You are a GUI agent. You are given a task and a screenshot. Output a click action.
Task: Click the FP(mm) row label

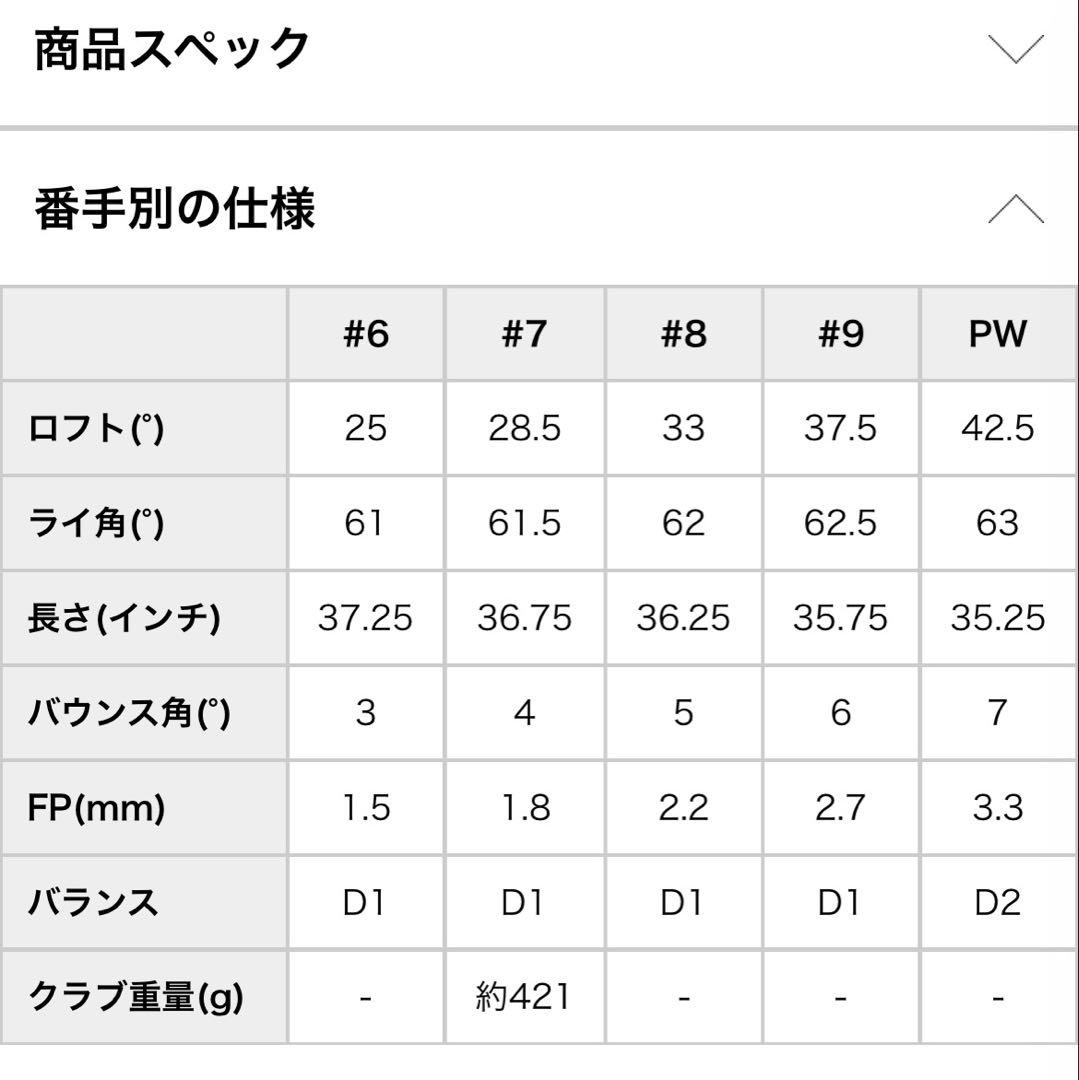tap(96, 808)
